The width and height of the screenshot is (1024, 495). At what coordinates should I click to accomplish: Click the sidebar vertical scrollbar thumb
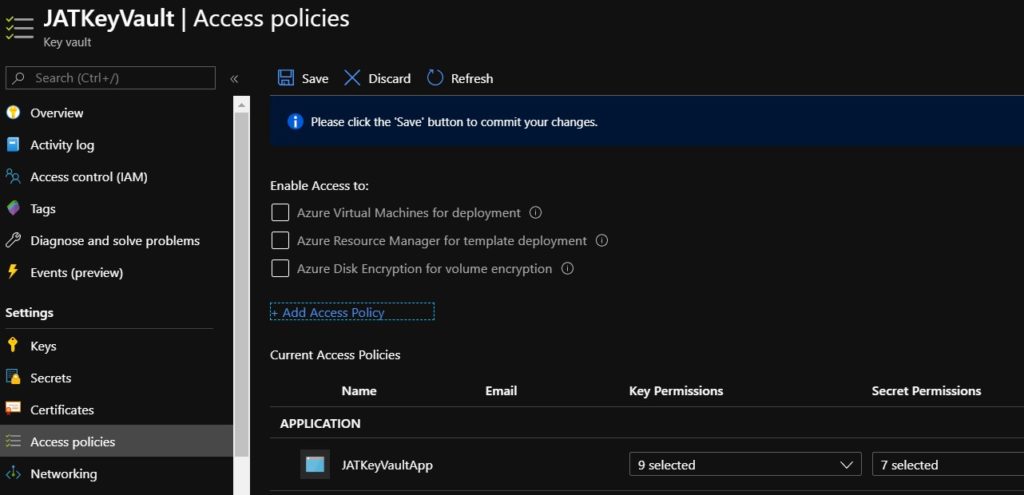(242, 285)
